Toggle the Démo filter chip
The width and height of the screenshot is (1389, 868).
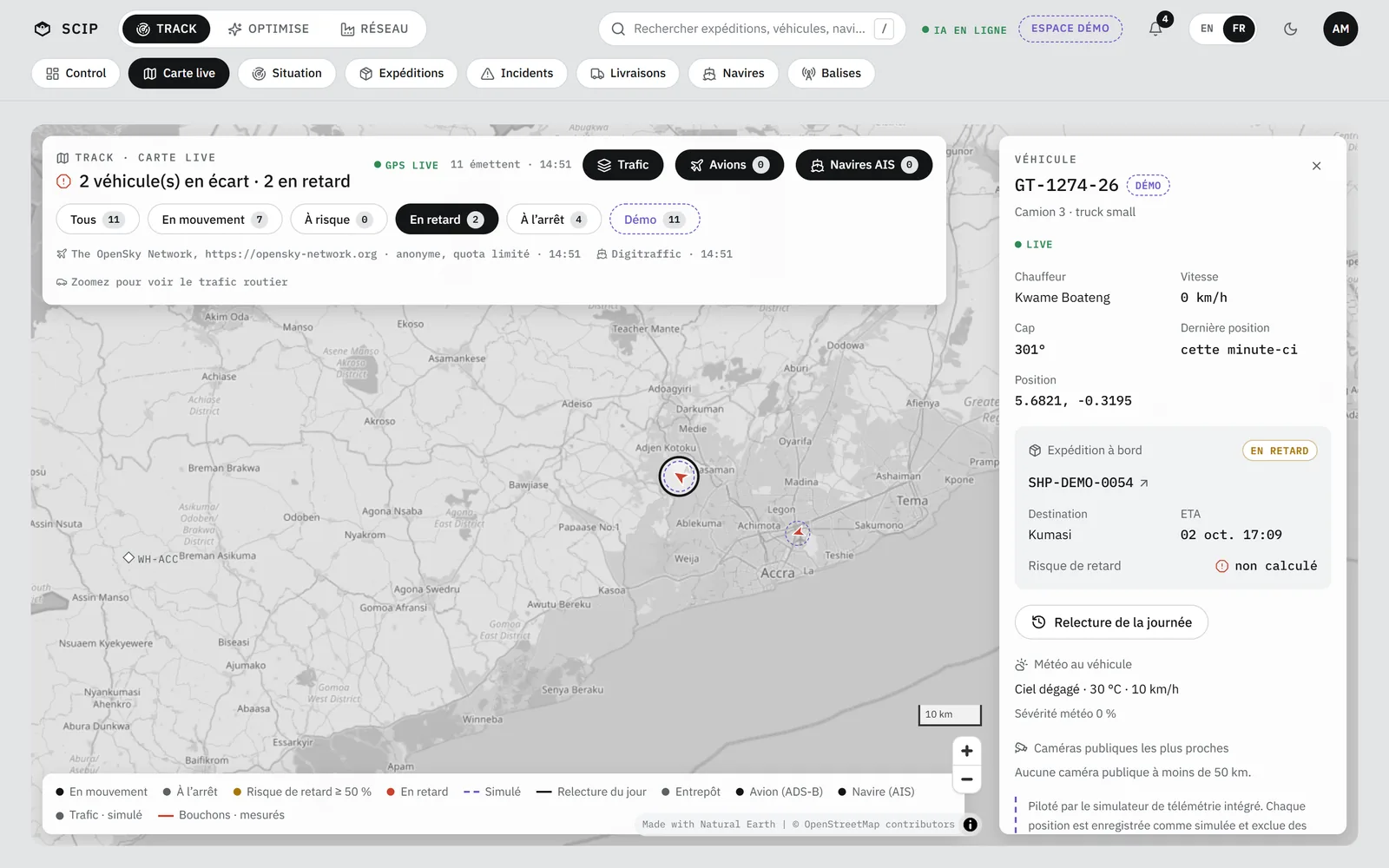click(655, 220)
